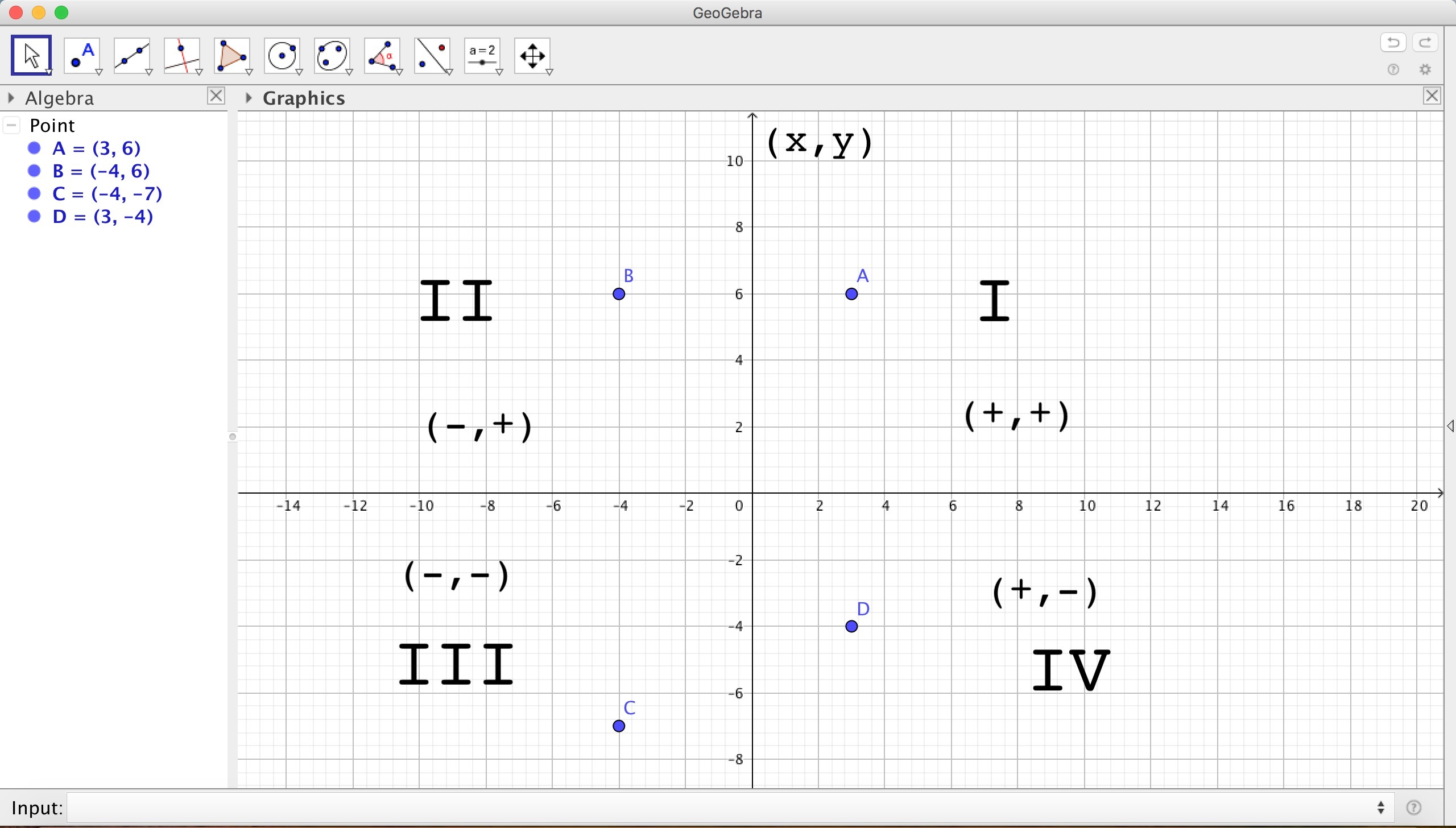1456x828 pixels.
Task: Pick the Reflect about Line tool
Action: [x=433, y=56]
